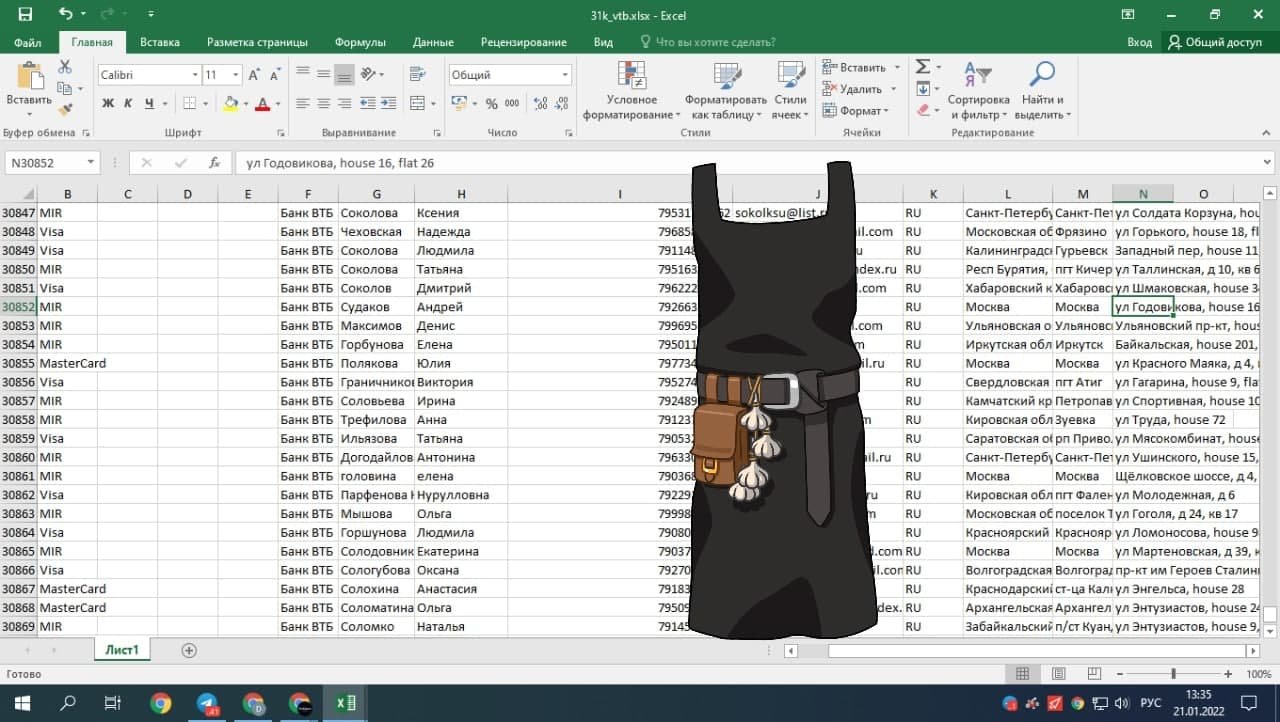This screenshot has height=722, width=1280.
Task: Expand the Name Box dropdown
Action: tap(91, 162)
